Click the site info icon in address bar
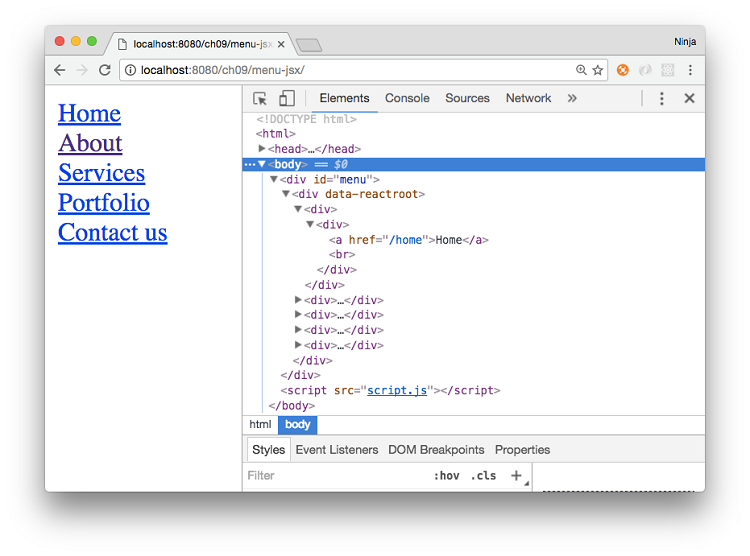Viewport: 750px width, 556px height. coord(130,70)
